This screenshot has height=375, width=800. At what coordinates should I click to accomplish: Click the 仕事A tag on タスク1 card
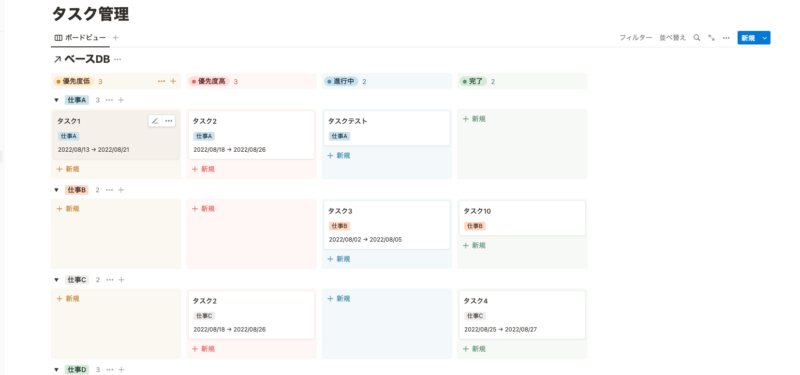point(68,136)
